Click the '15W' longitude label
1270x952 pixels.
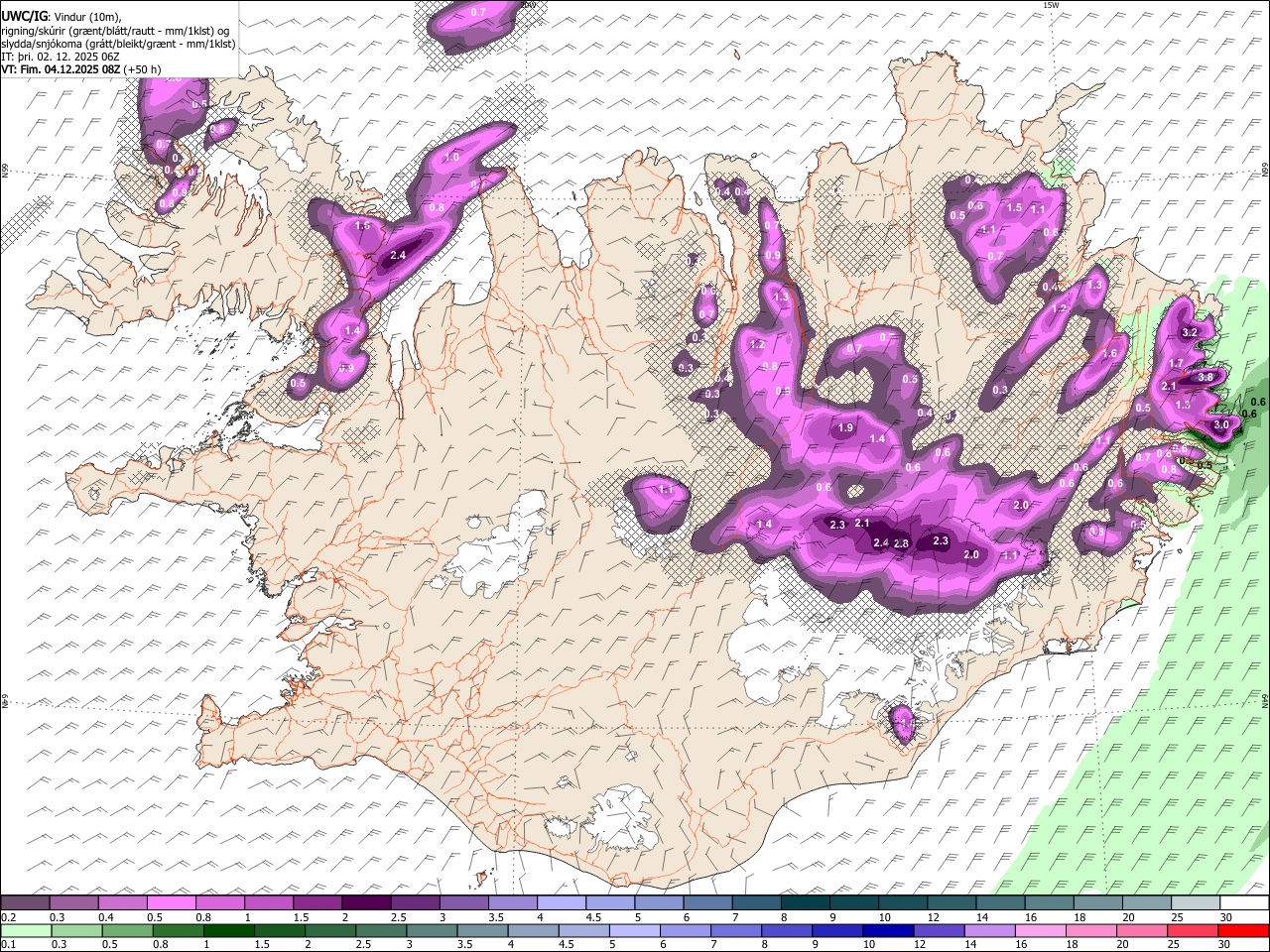pos(1051,5)
